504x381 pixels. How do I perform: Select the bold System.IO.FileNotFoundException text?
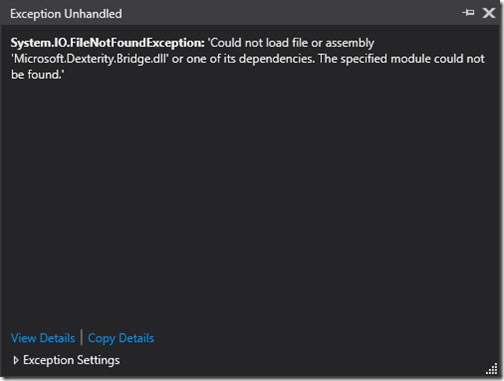pos(107,43)
